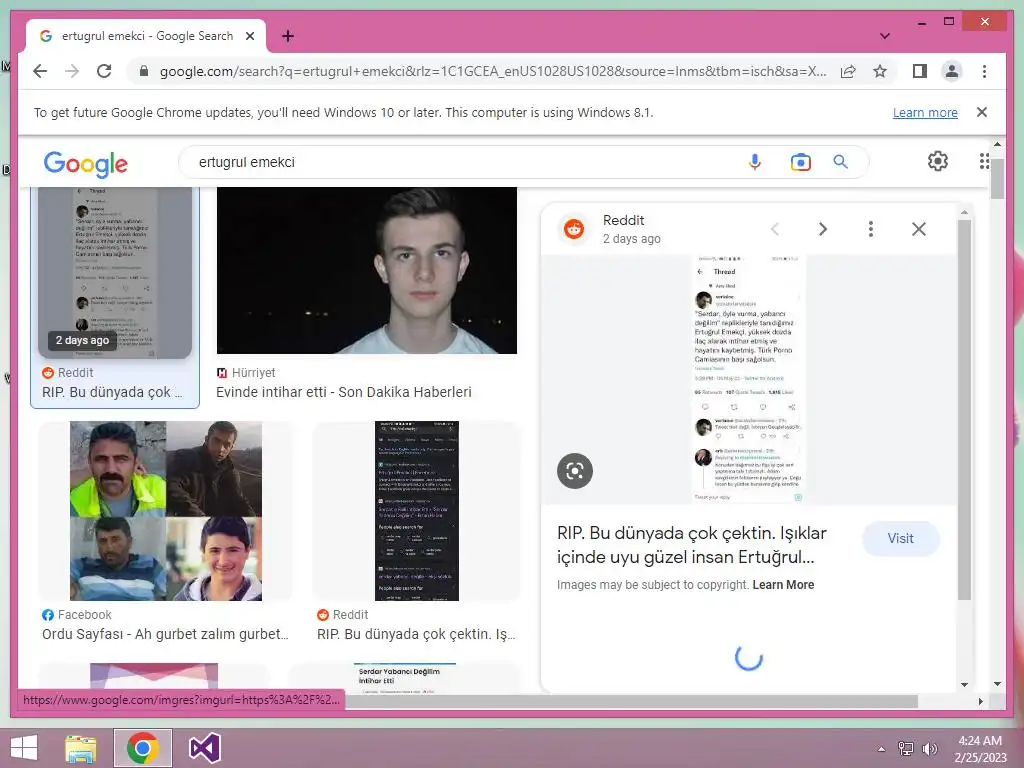Go back to the previous page
1024x768 pixels.
(40, 71)
